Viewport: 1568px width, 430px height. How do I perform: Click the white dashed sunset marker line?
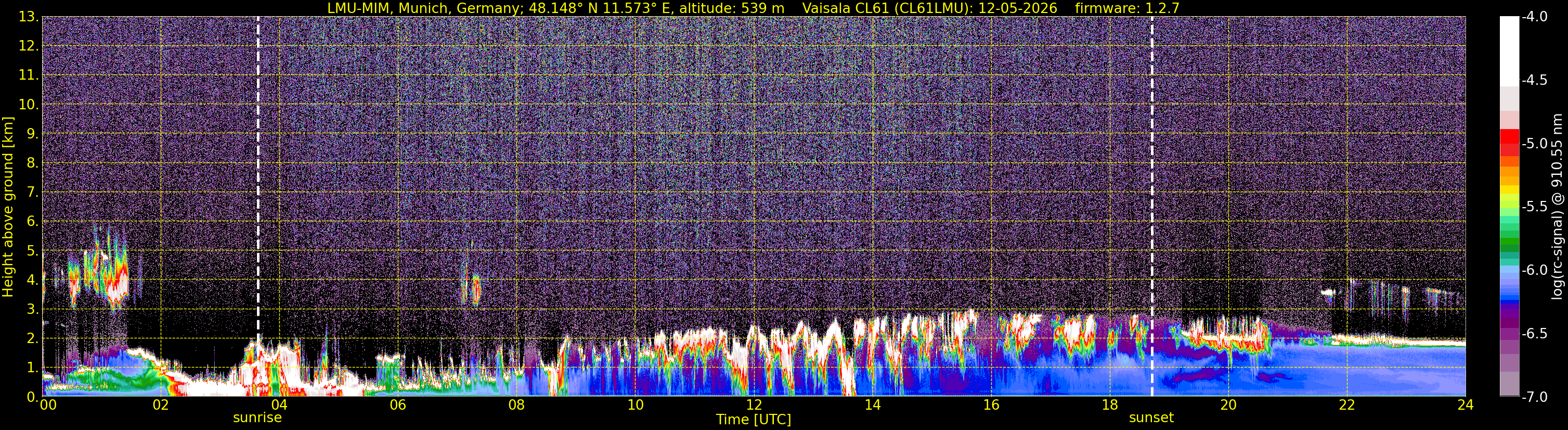click(x=1152, y=207)
